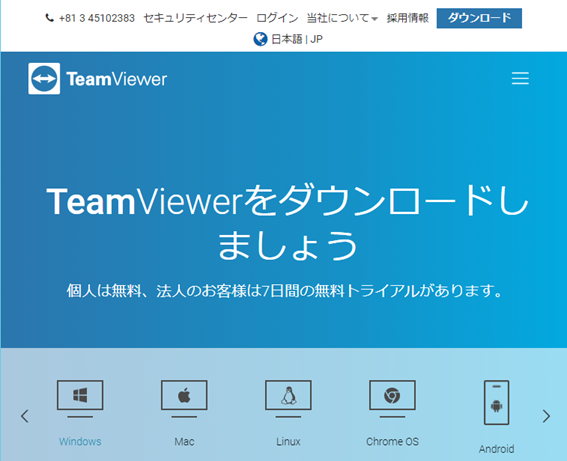Select the Linux penguin icon
The image size is (567, 461).
click(288, 399)
